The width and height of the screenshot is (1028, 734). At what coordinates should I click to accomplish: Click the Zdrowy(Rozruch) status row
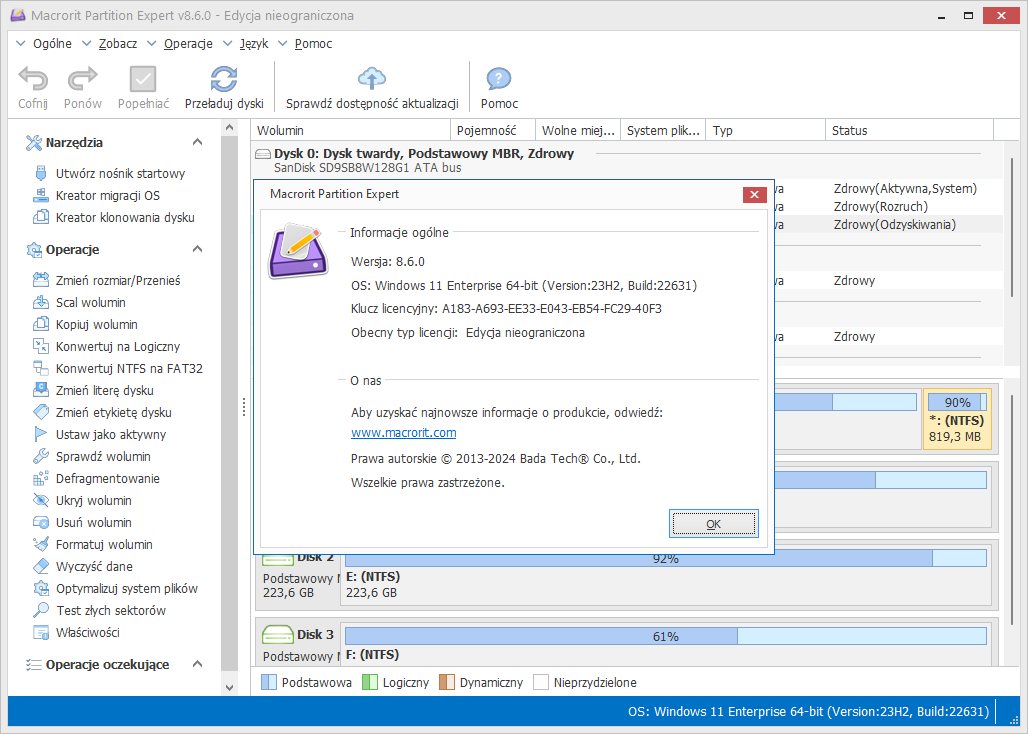(x=880, y=206)
